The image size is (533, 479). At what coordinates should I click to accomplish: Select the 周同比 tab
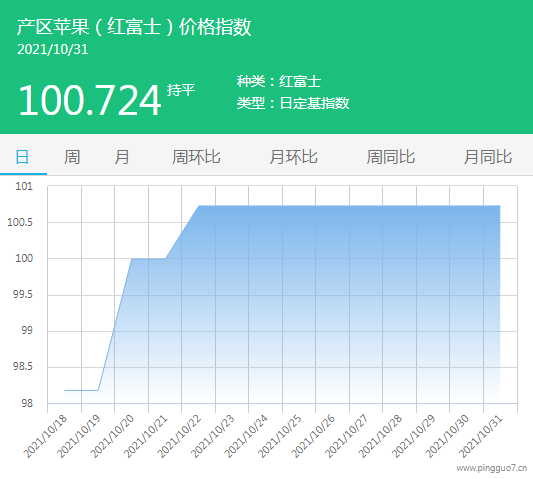tap(391, 157)
